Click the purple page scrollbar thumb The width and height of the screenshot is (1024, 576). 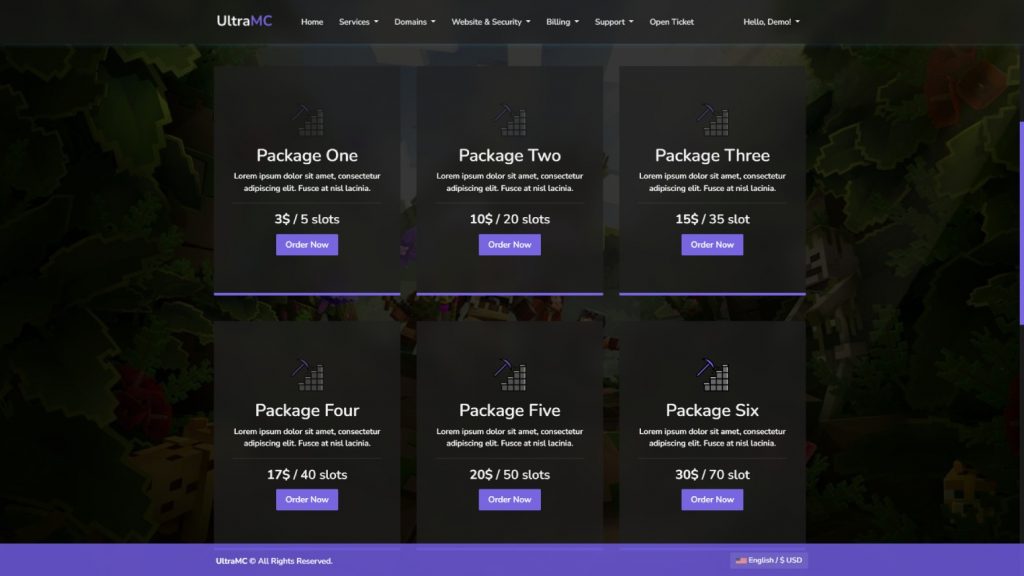(x=1021, y=223)
